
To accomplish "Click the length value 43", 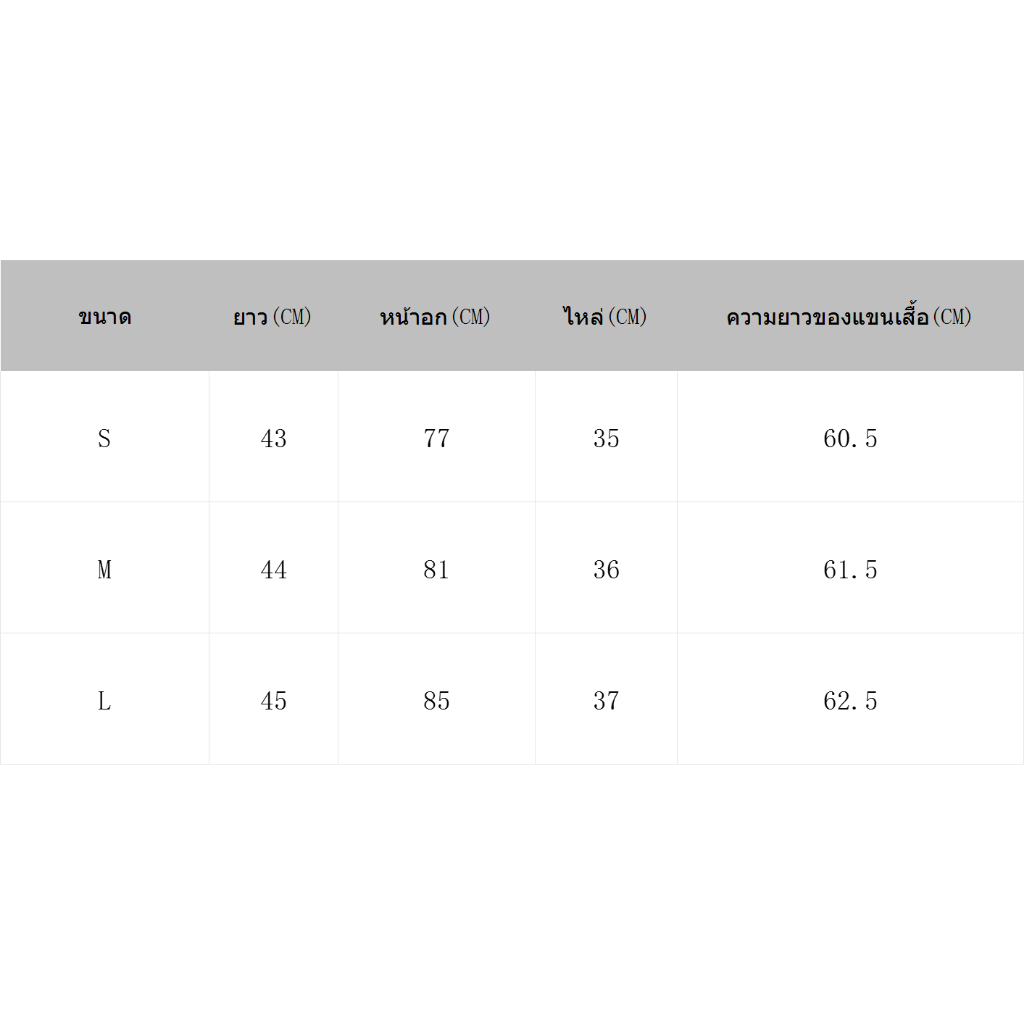I will (x=274, y=438).
